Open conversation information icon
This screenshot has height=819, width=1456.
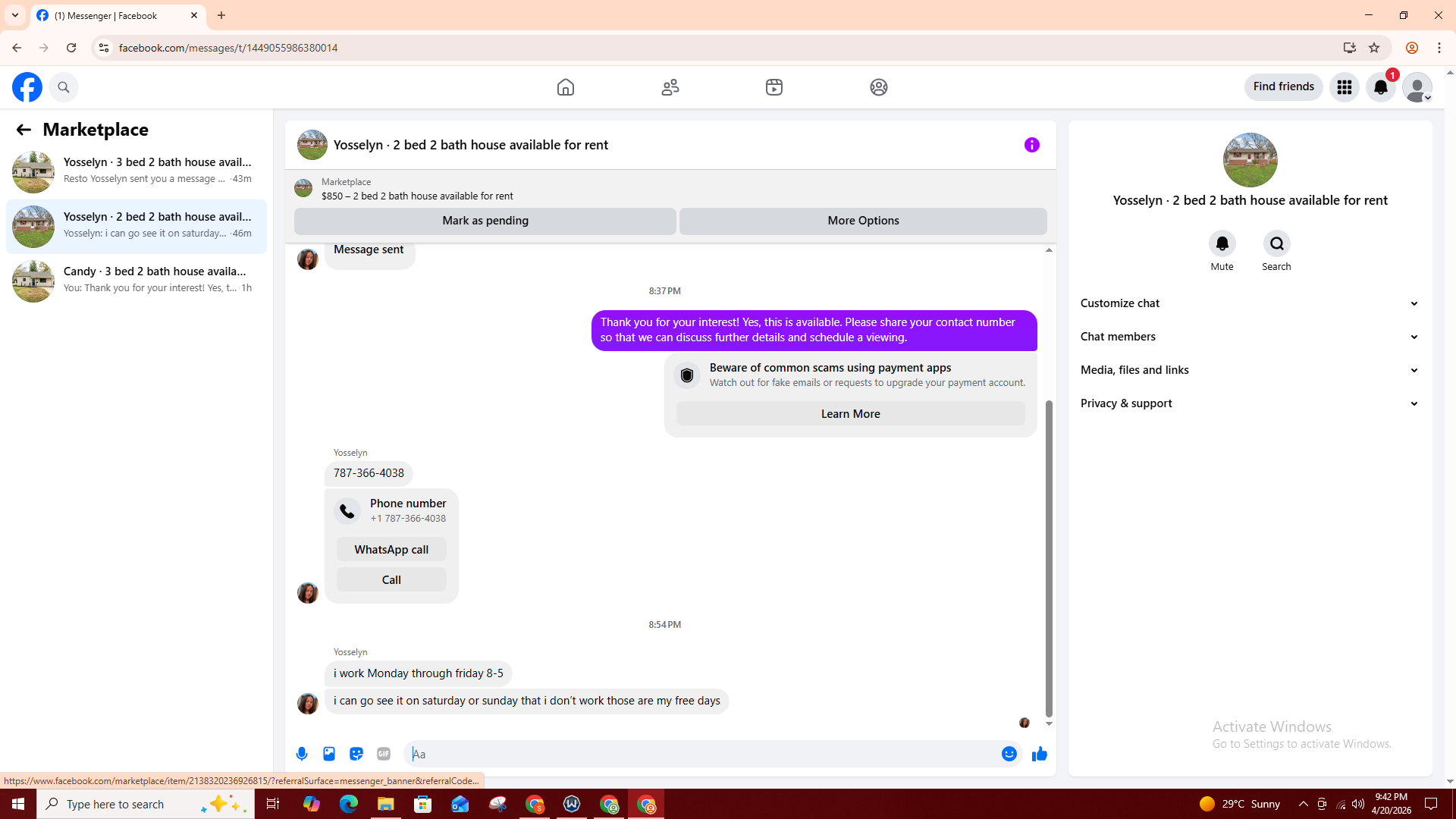[x=1032, y=145]
